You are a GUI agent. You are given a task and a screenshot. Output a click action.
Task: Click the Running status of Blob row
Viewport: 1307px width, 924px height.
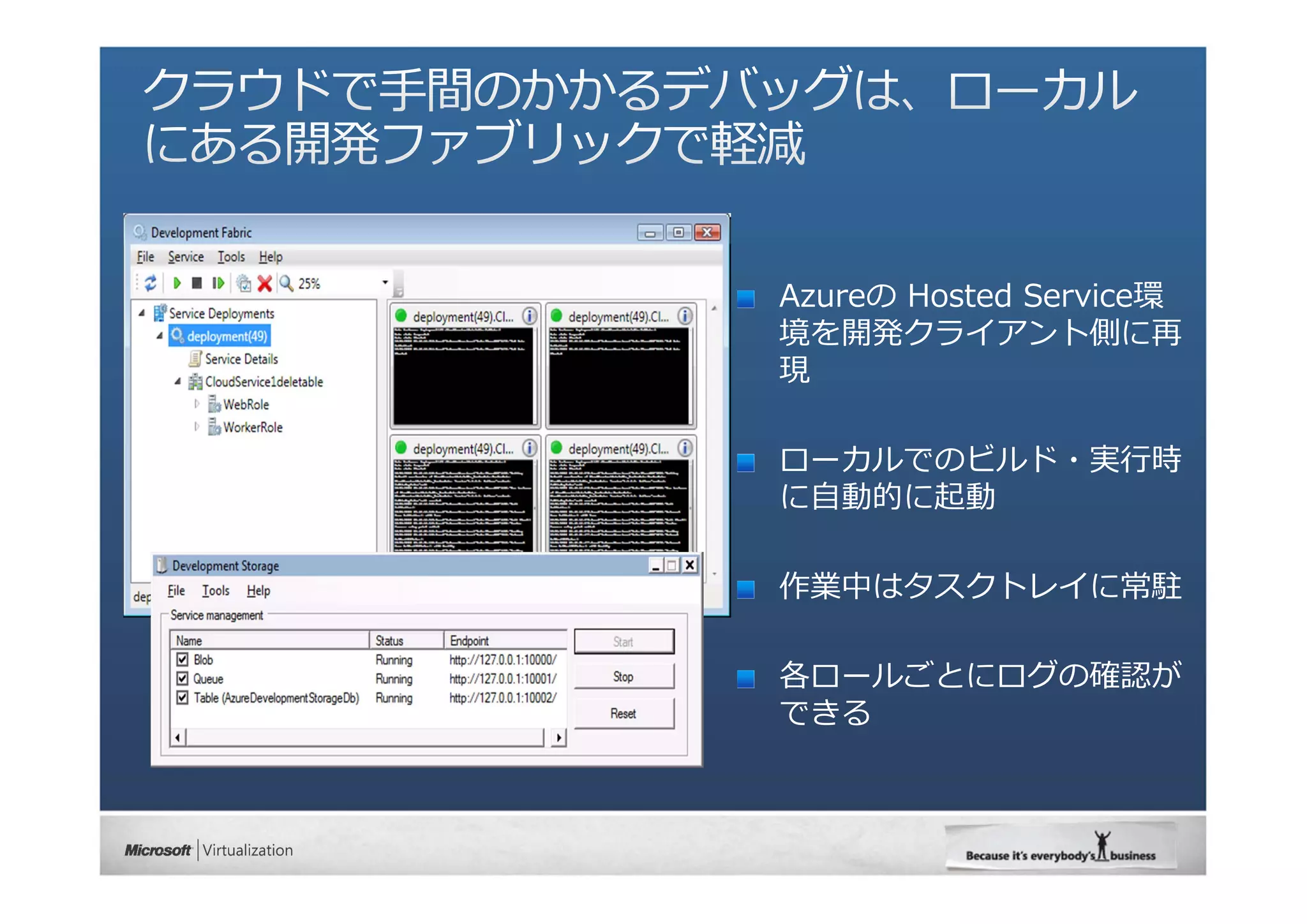(394, 660)
